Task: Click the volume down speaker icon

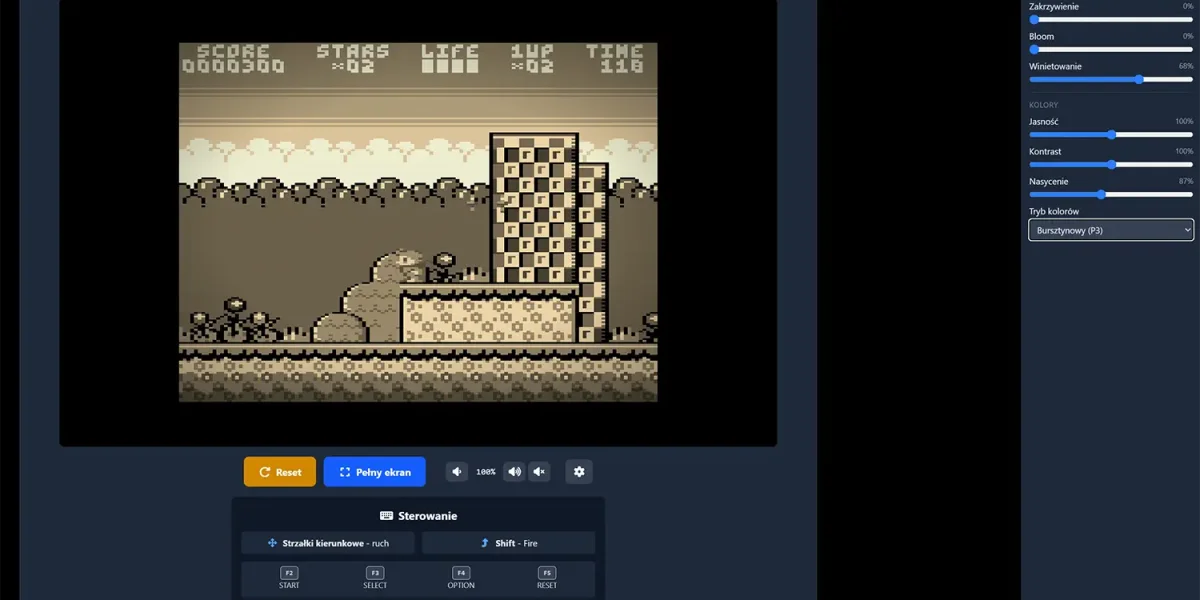Action: click(x=457, y=472)
